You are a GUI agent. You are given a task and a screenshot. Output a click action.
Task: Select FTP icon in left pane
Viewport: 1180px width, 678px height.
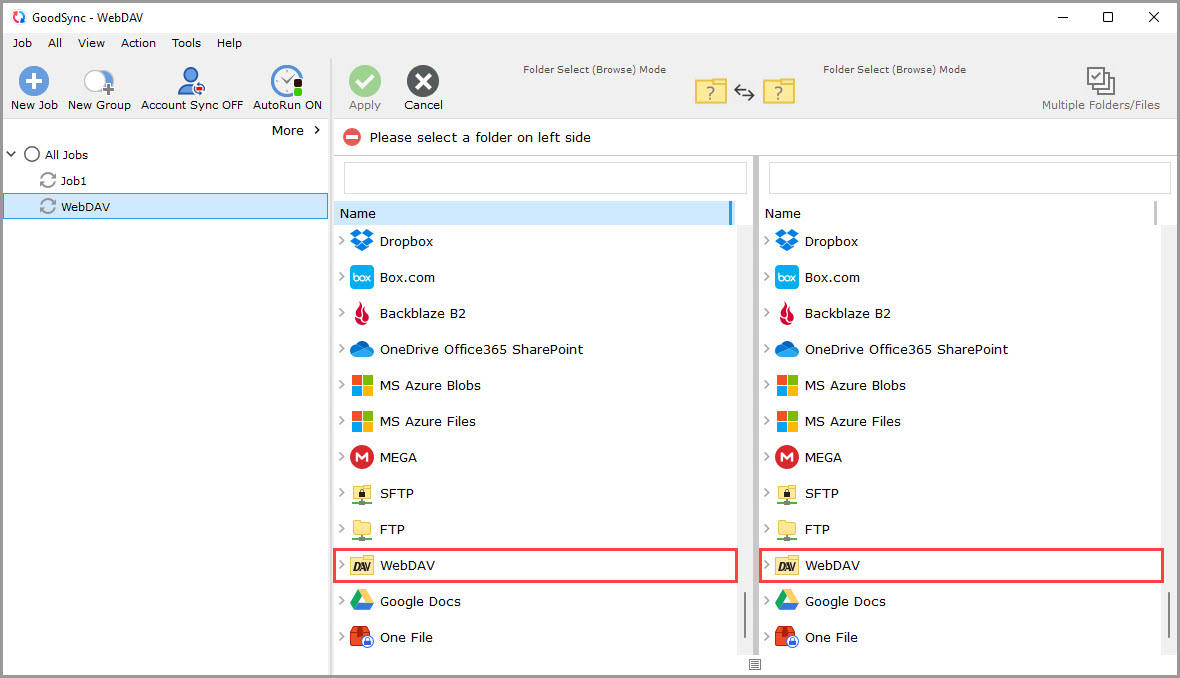pos(362,530)
